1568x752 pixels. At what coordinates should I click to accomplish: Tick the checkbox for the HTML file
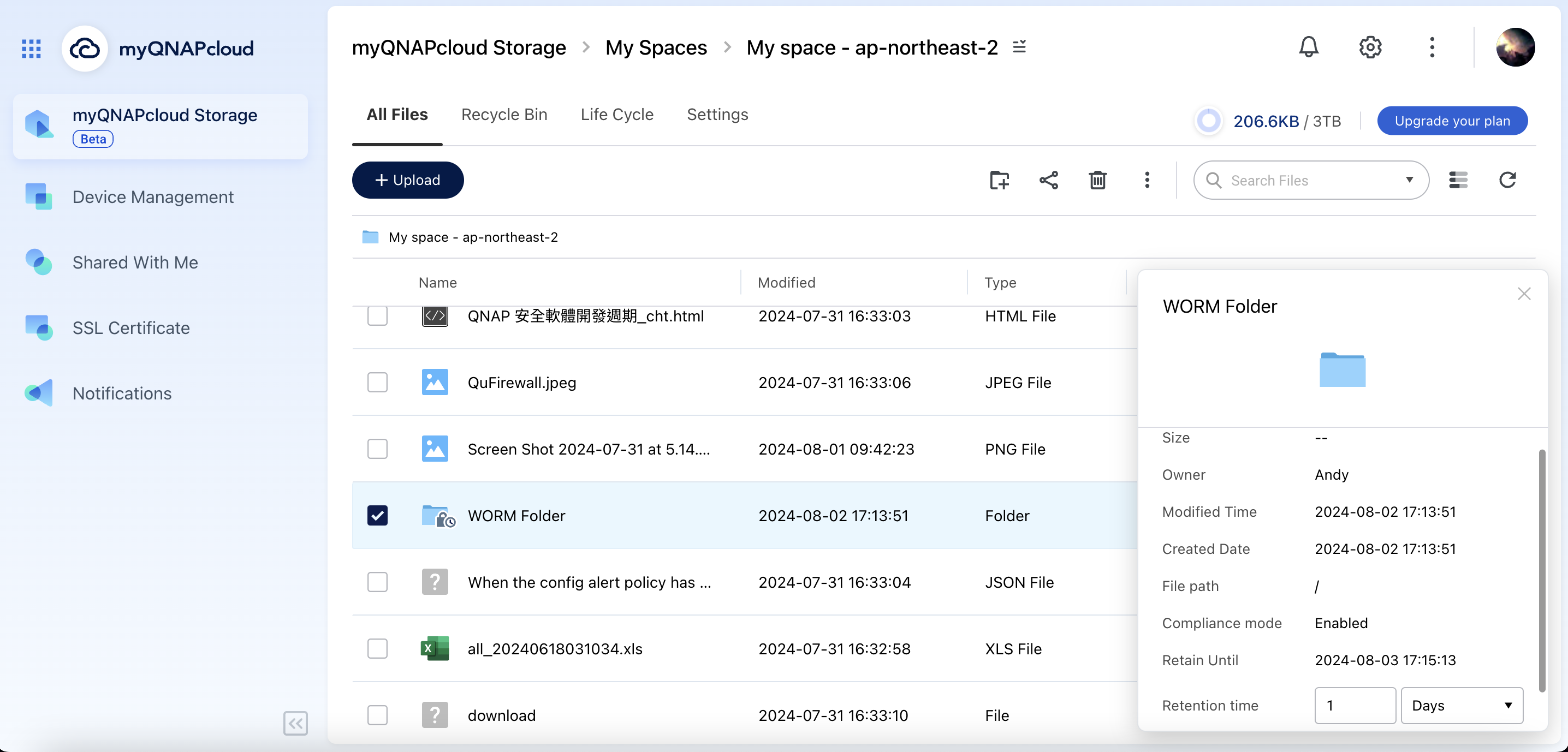pyautogui.click(x=377, y=316)
